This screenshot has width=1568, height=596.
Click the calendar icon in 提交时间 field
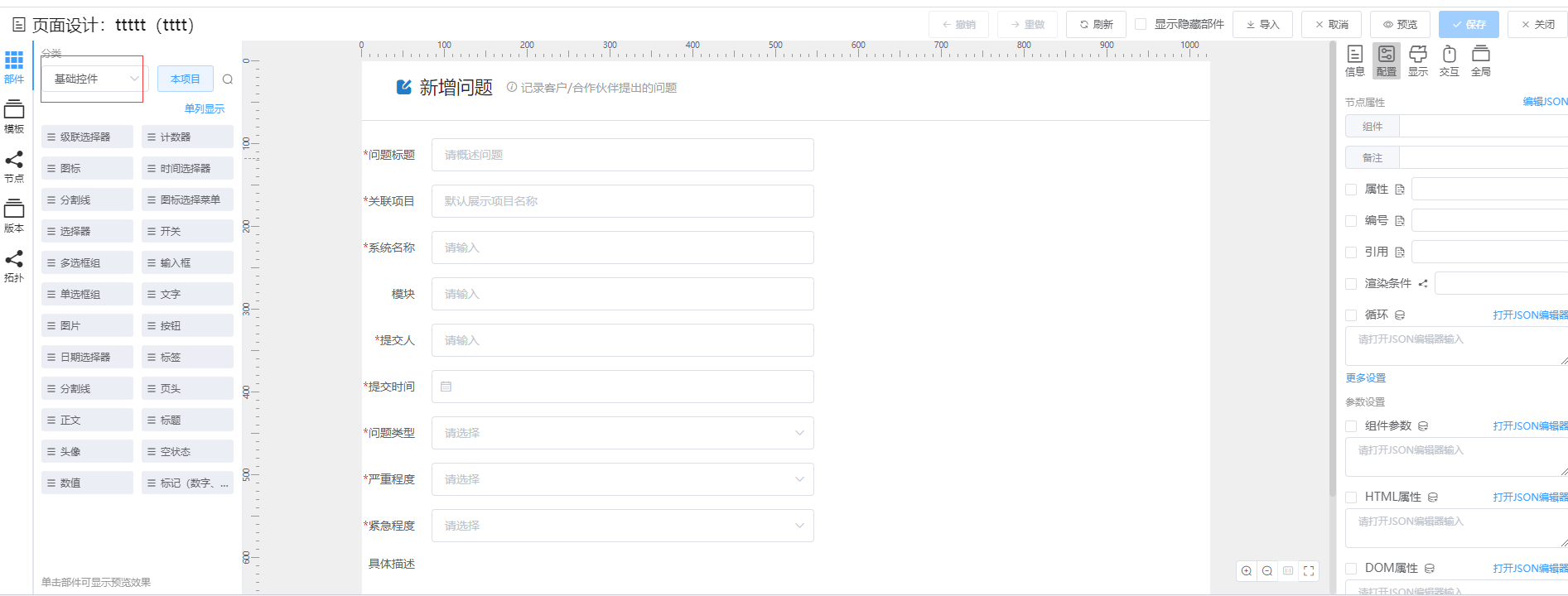coord(446,387)
